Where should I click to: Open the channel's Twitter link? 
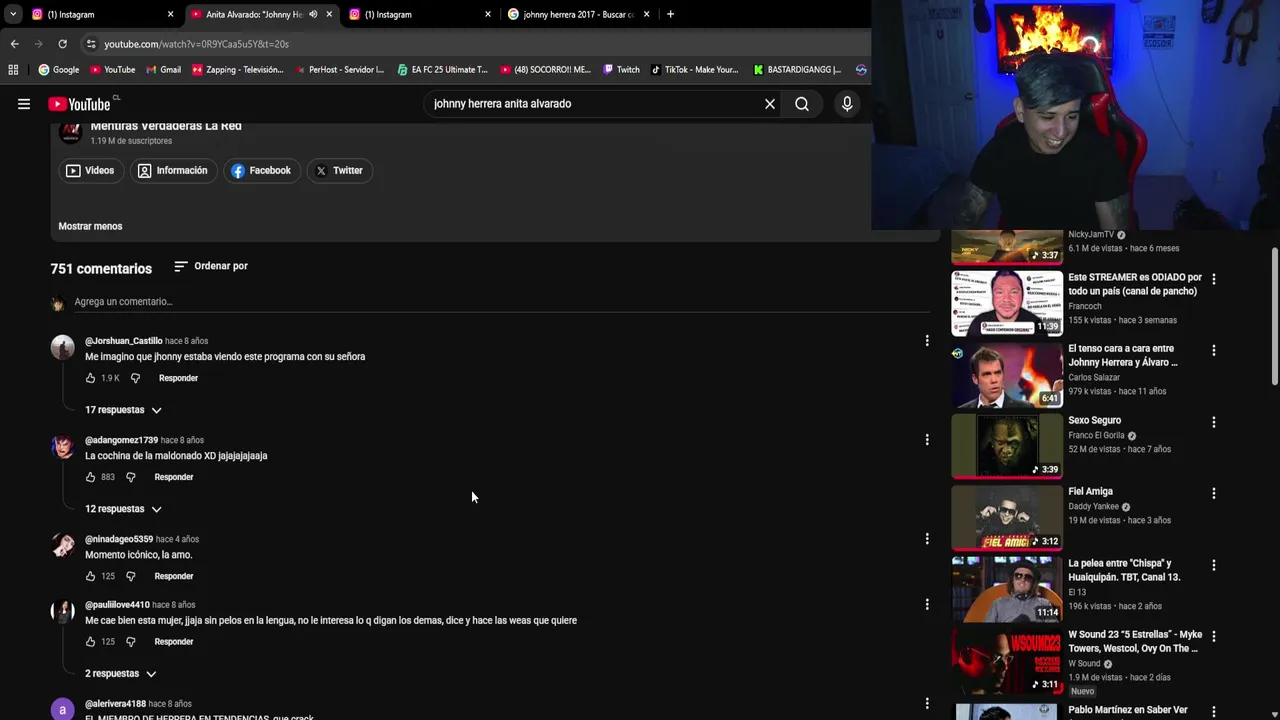tap(340, 171)
